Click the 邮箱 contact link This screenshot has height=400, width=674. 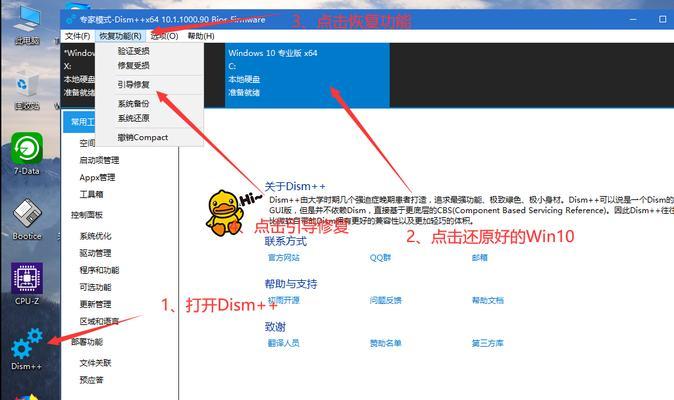point(479,258)
